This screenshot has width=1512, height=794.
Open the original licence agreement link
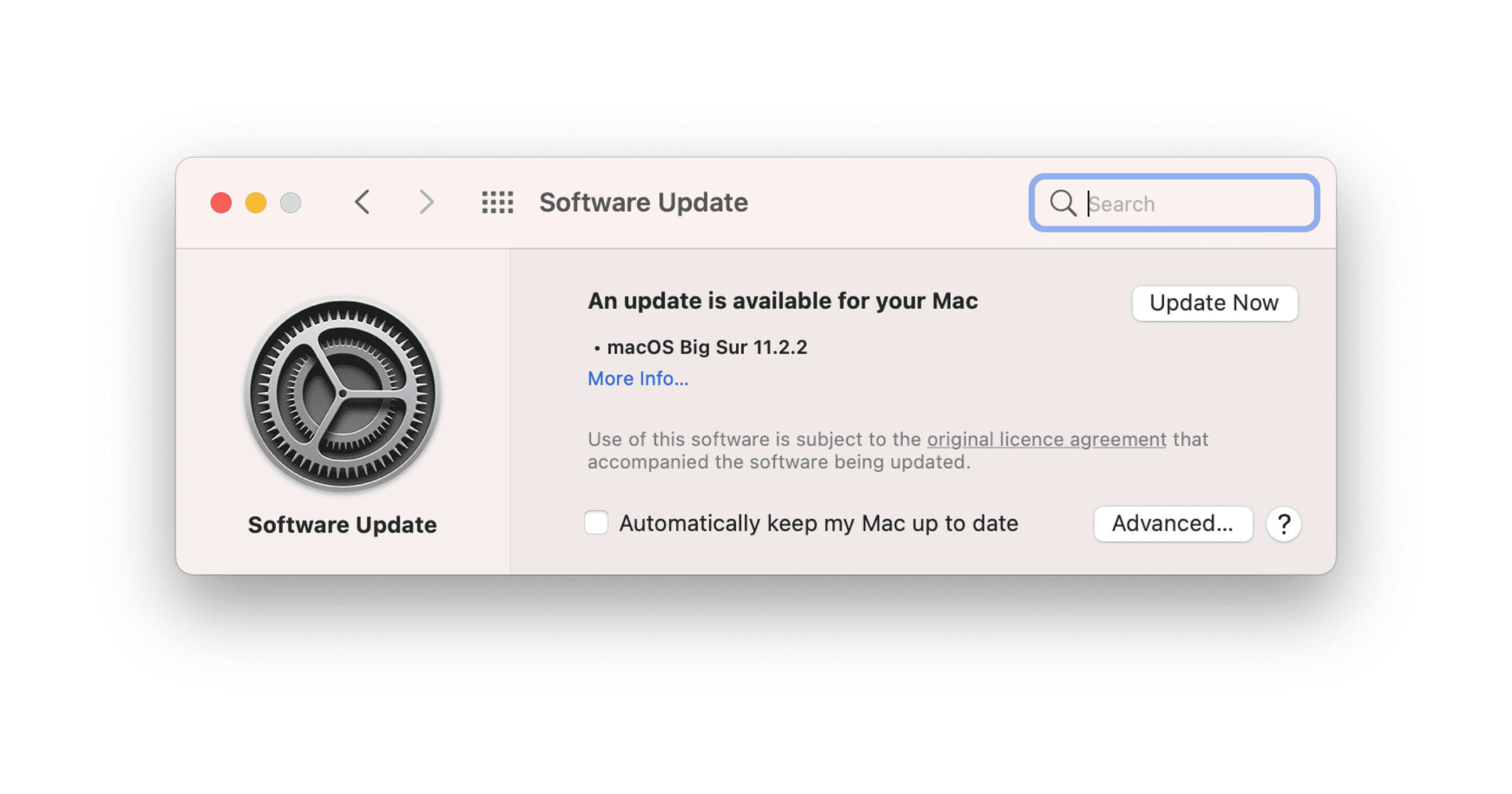[1046, 439]
